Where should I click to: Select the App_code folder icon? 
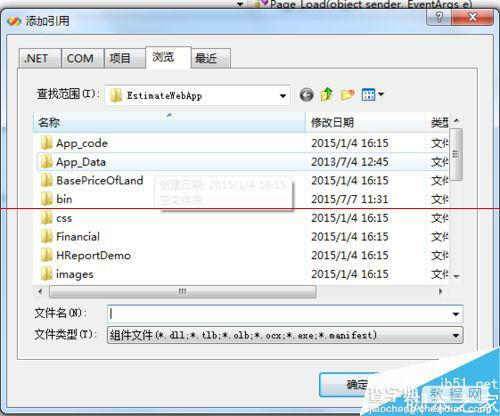click(x=46, y=143)
